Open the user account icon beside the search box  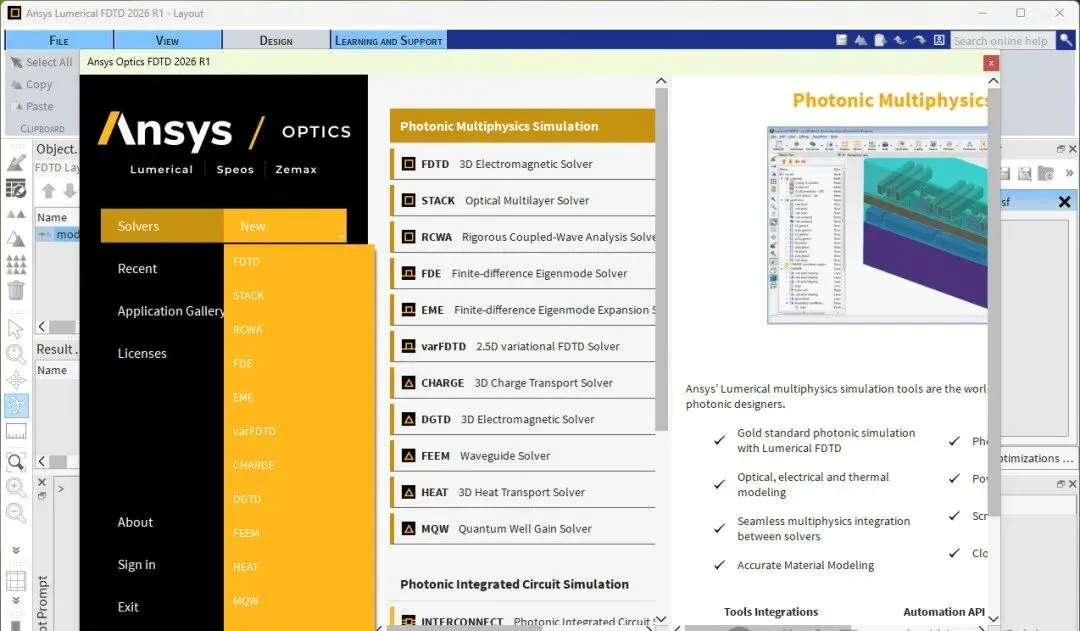[x=939, y=40]
